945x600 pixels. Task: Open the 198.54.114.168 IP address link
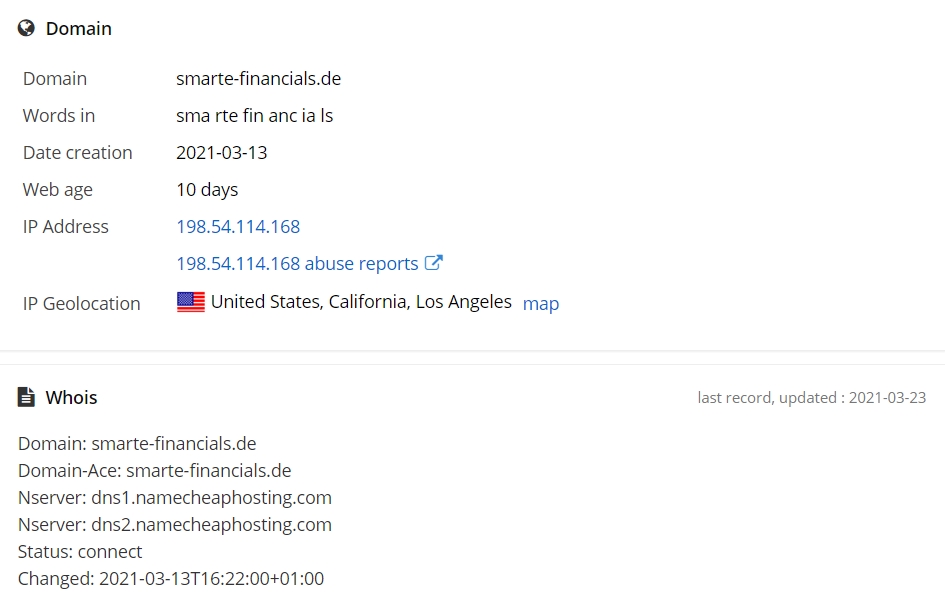(x=238, y=227)
